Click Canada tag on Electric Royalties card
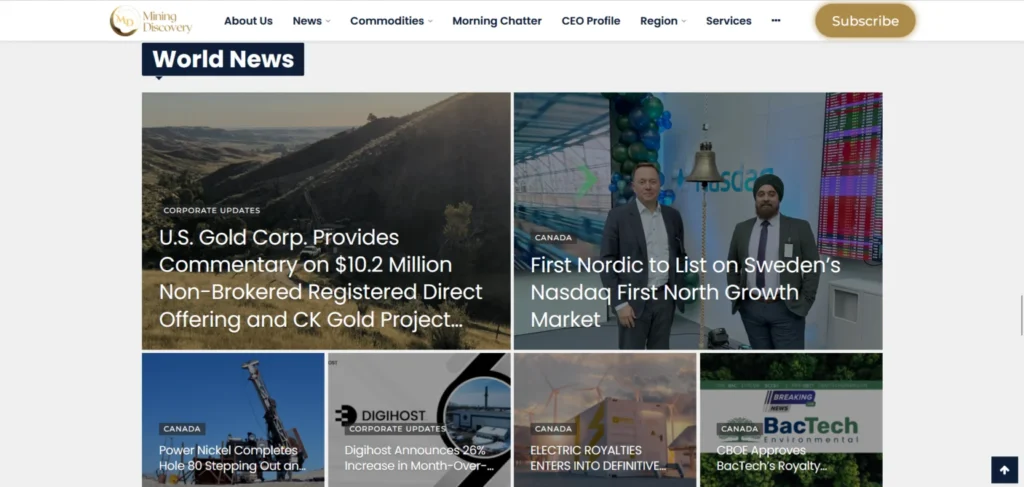Image resolution: width=1024 pixels, height=487 pixels. point(553,429)
